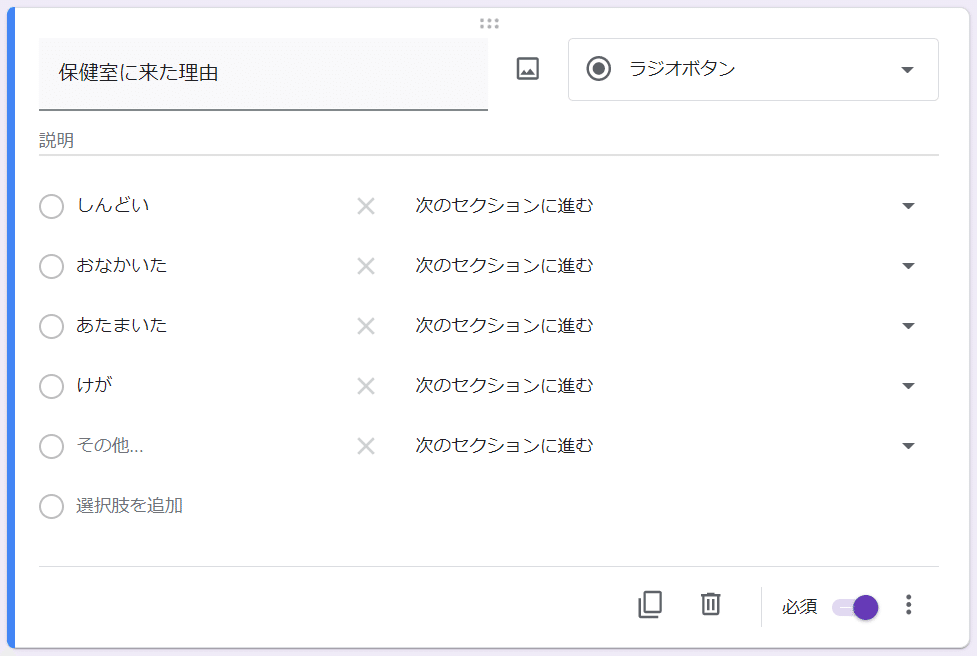Viewport: 977px width, 656px height.
Task: Open the three-dot more options menu
Action: (x=908, y=605)
